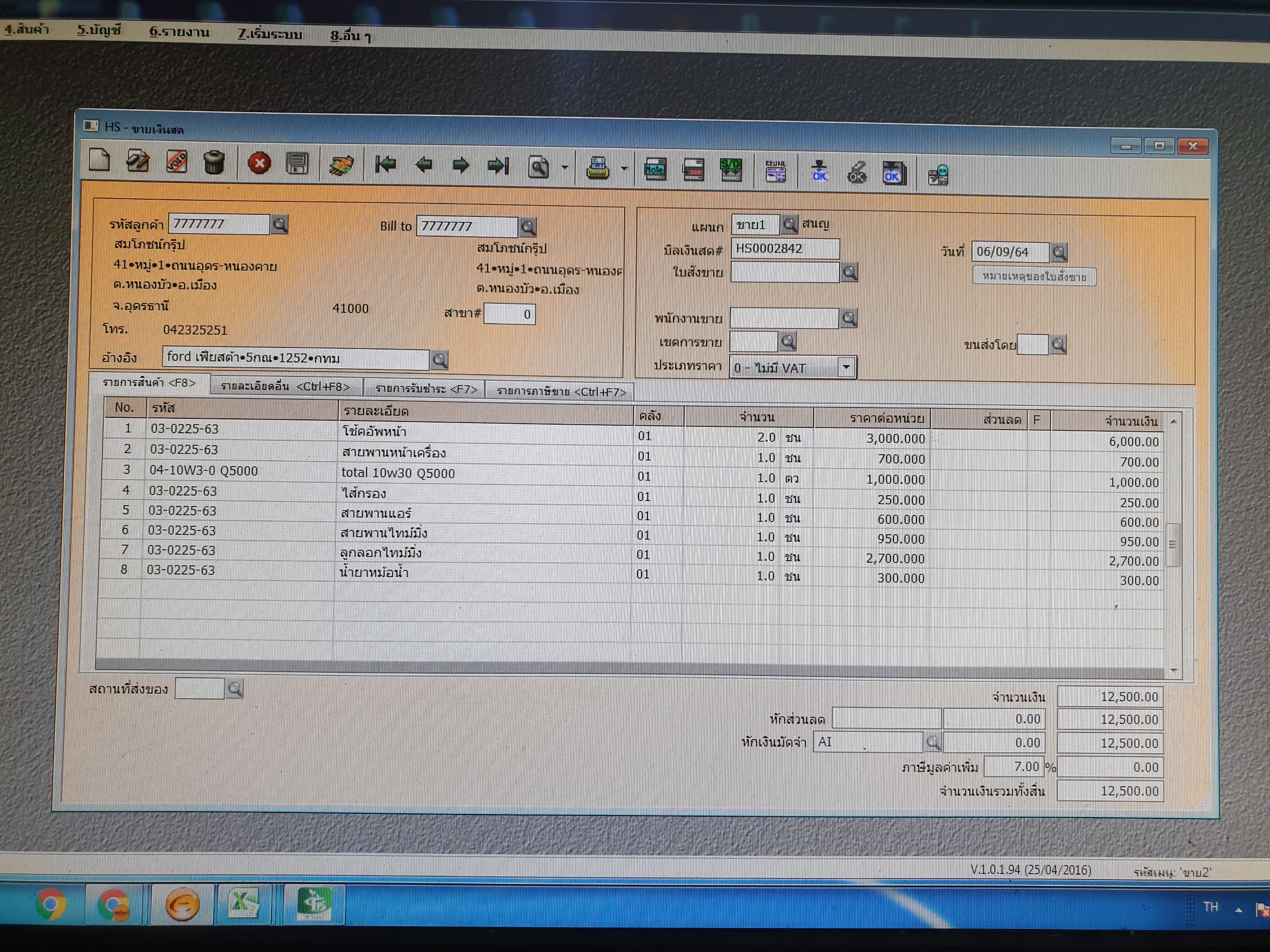This screenshot has height=952, width=1270.
Task: Click the บิลเงินสด# field HS0002842
Action: tap(785, 249)
